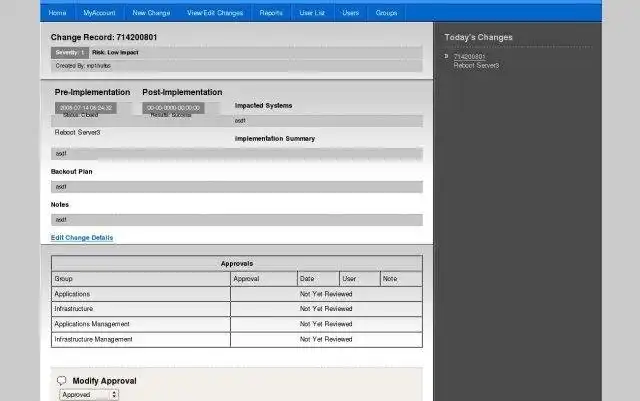Click the Applications Management group cell
Image resolution: width=640 pixels, height=401 pixels.
(141, 324)
